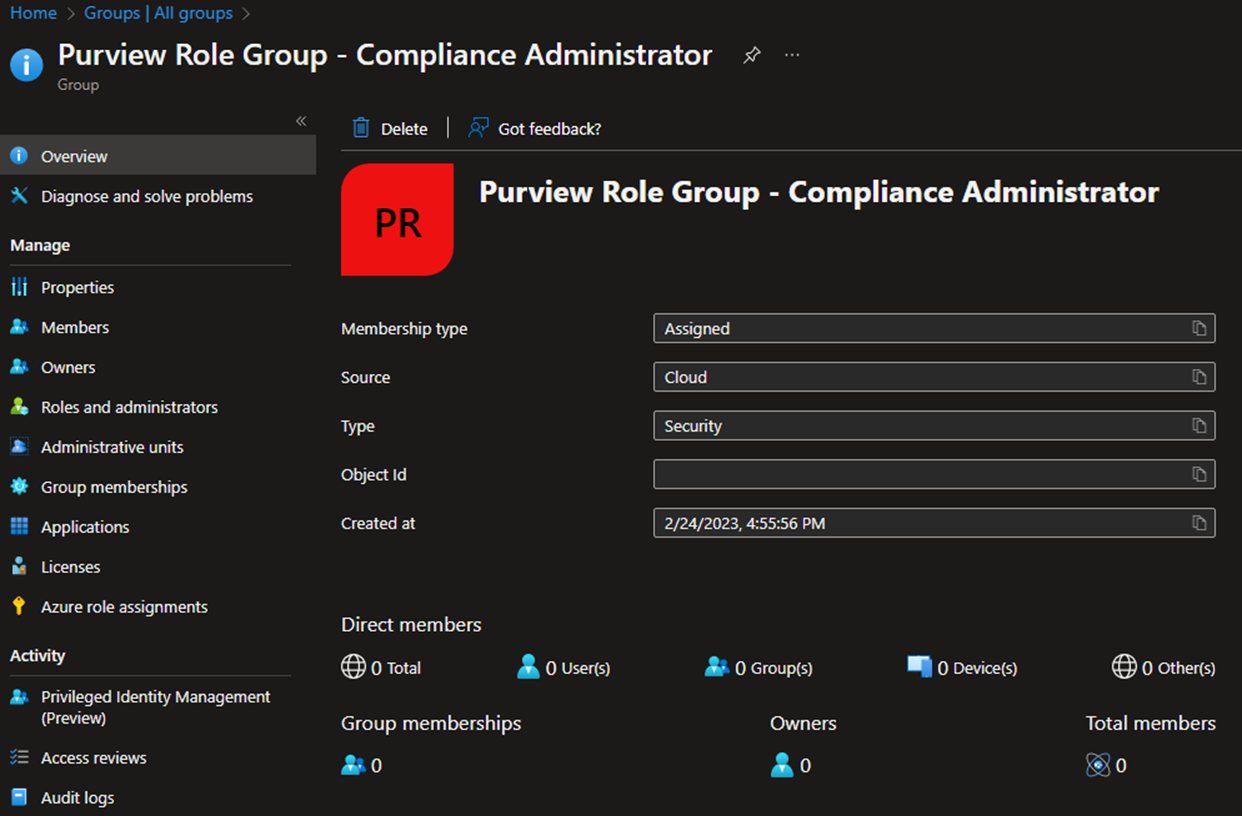Open the Licenses page

tap(70, 566)
